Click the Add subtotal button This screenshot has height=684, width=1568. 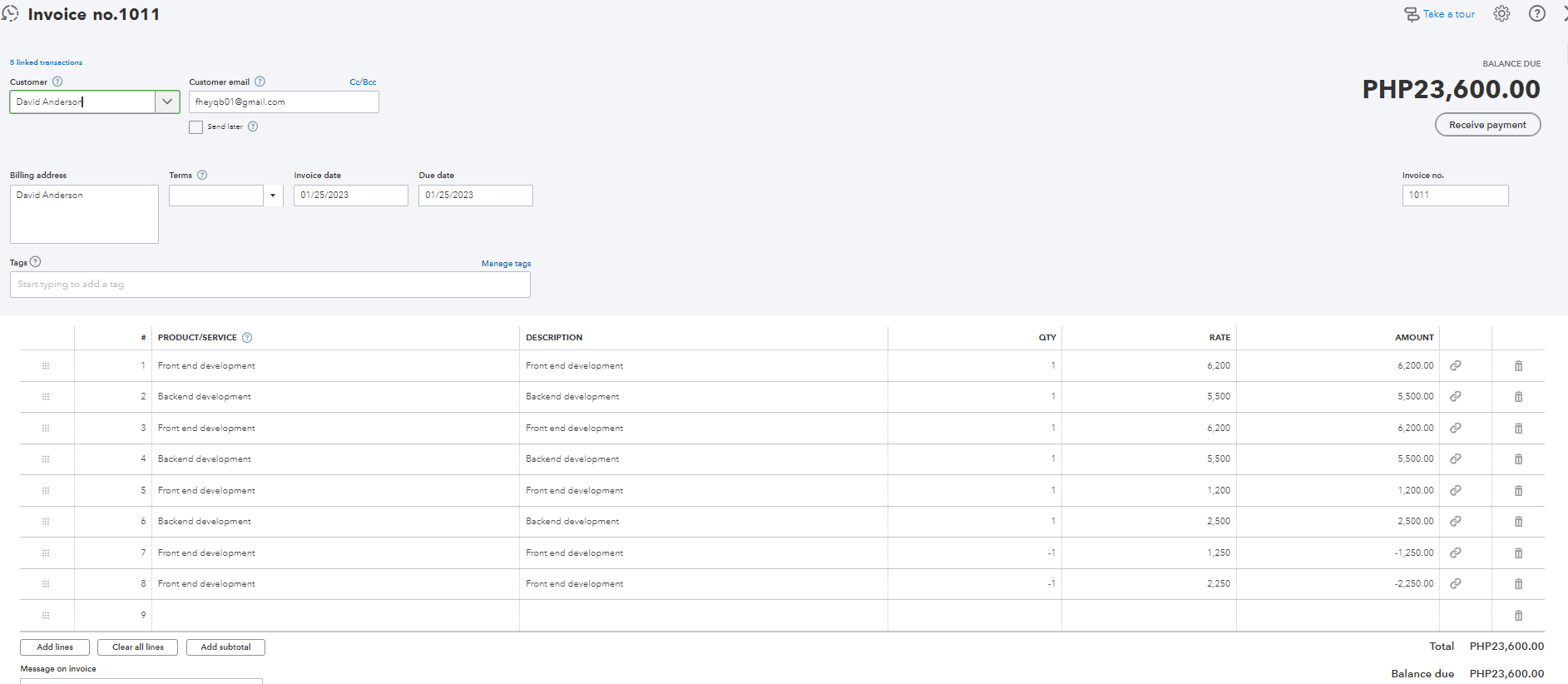click(225, 647)
